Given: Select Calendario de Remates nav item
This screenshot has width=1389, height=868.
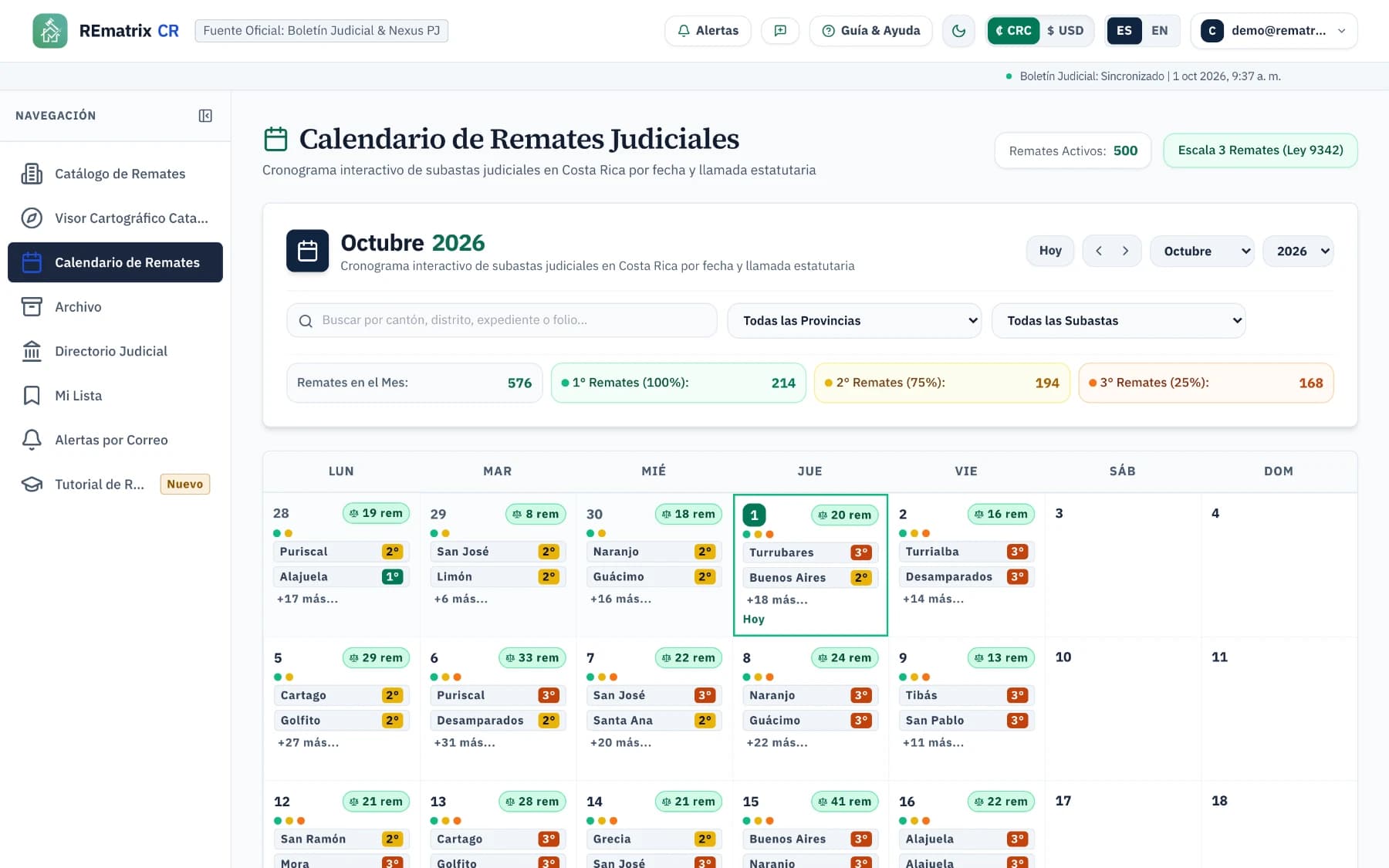Looking at the screenshot, I should pyautogui.click(x=115, y=262).
